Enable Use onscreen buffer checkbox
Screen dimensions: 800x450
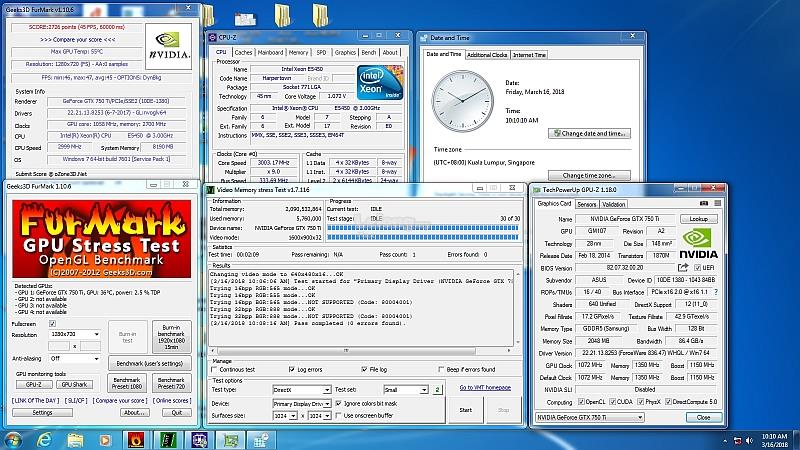(338, 416)
